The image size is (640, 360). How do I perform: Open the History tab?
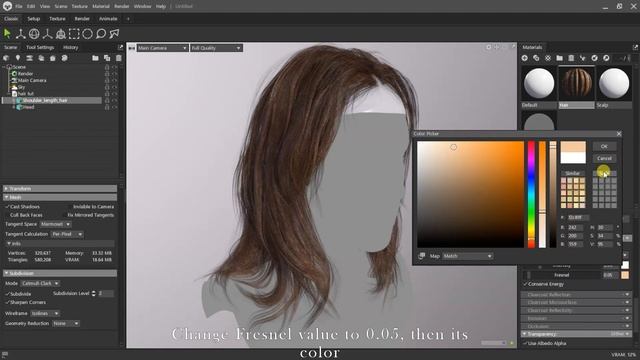pyautogui.click(x=71, y=47)
